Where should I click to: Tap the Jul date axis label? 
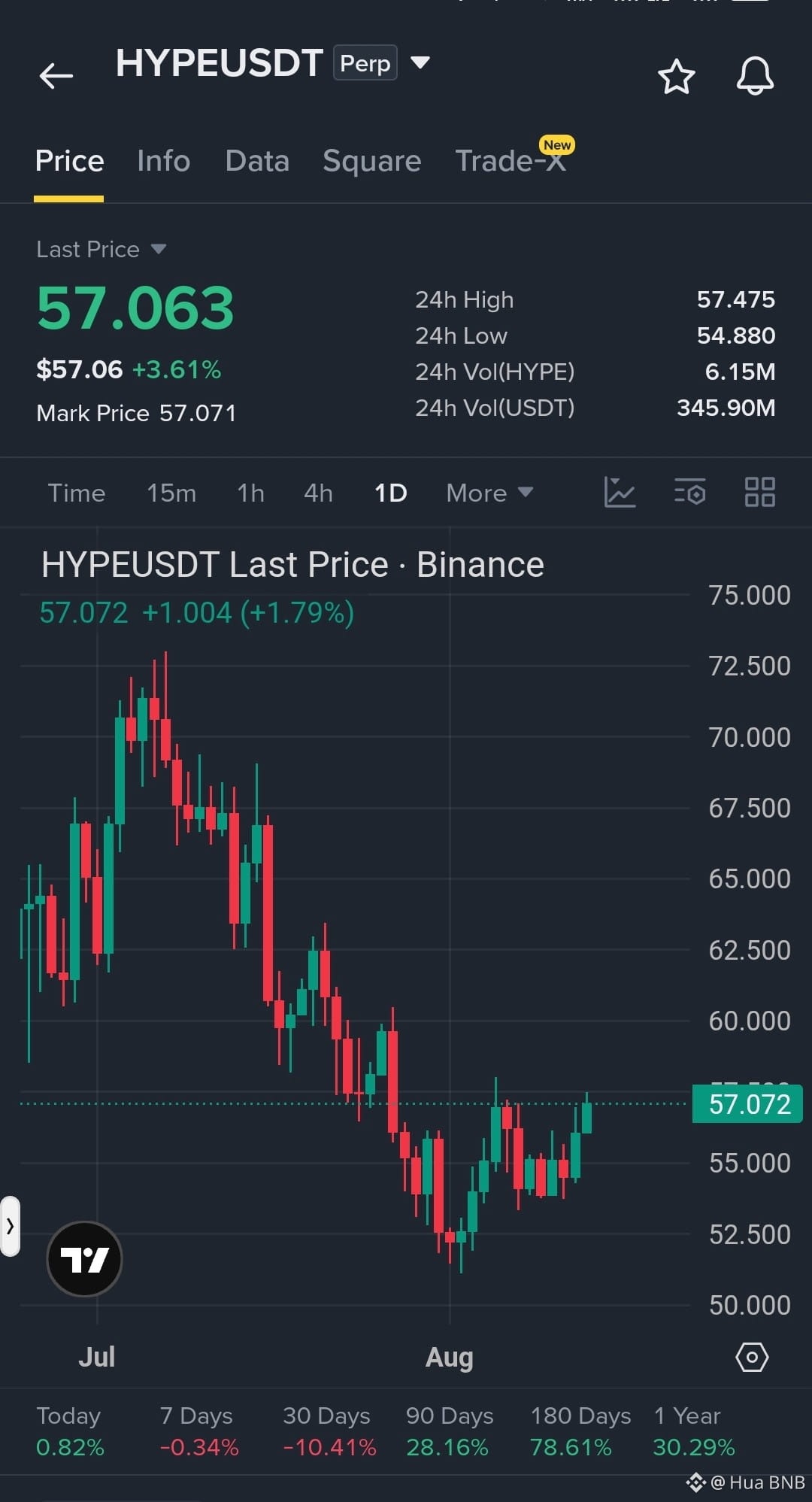point(97,1357)
